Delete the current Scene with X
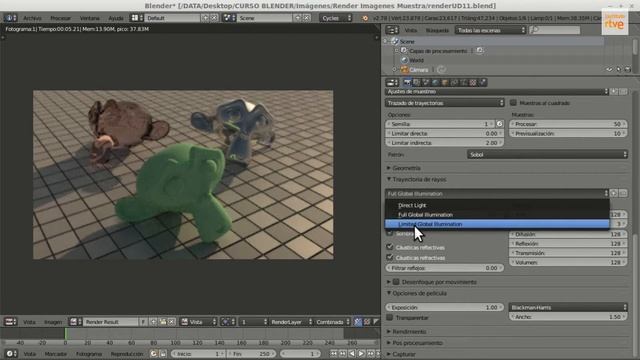 pos(307,18)
